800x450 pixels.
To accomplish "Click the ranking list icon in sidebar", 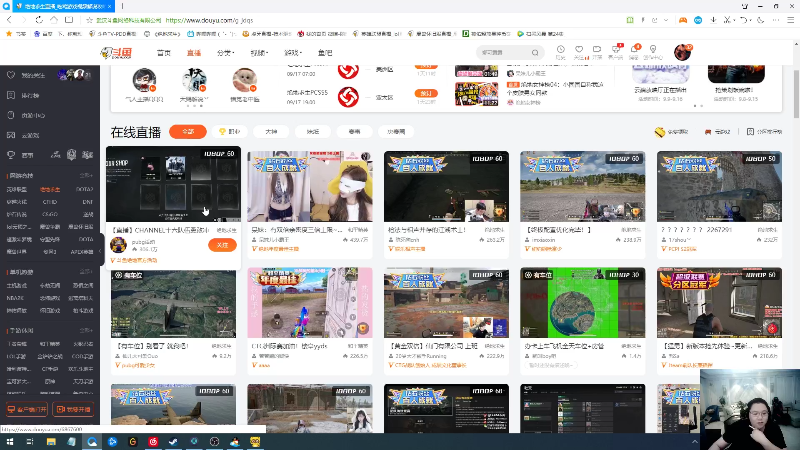I will coord(11,95).
